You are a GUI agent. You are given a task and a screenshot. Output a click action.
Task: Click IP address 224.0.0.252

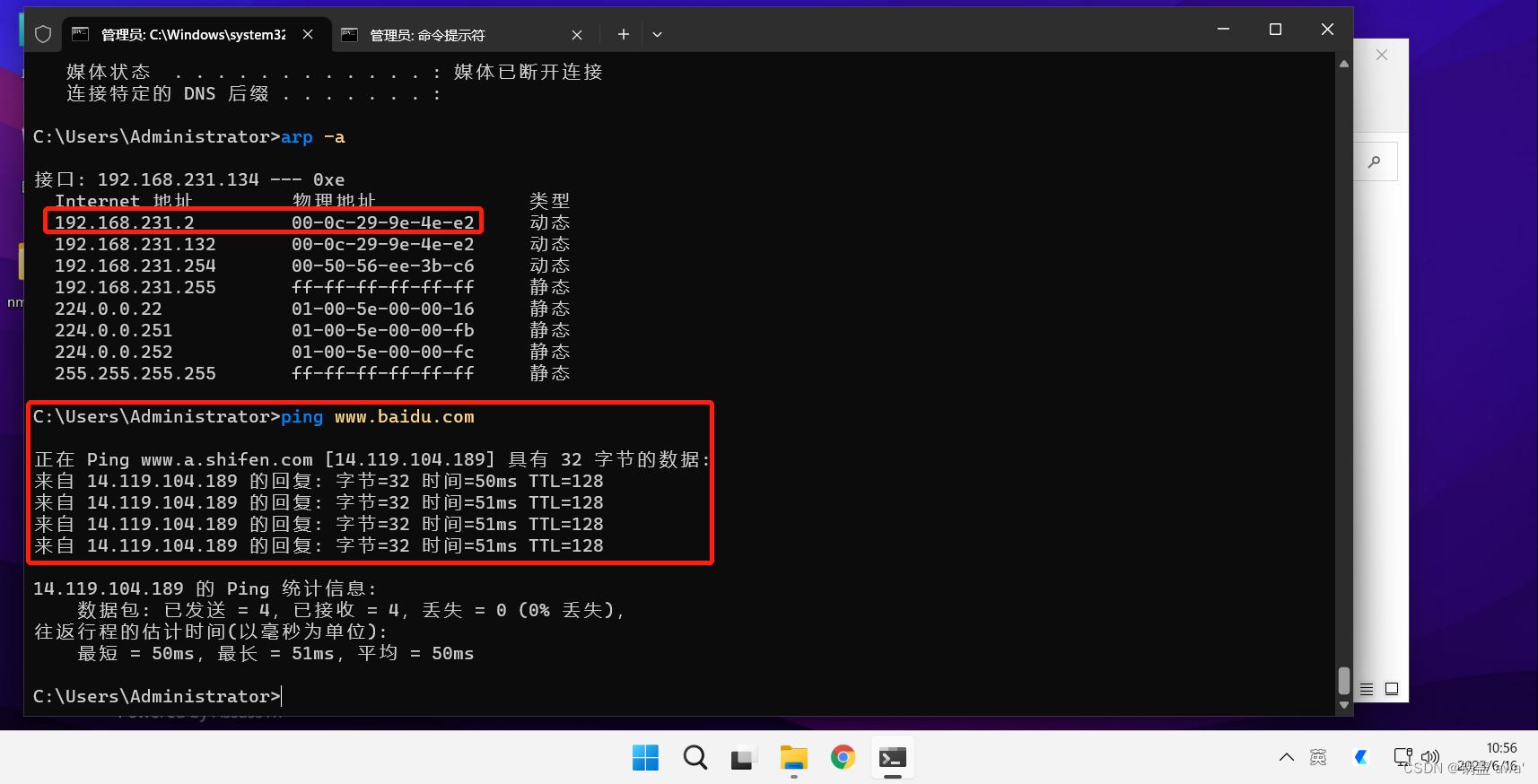114,352
